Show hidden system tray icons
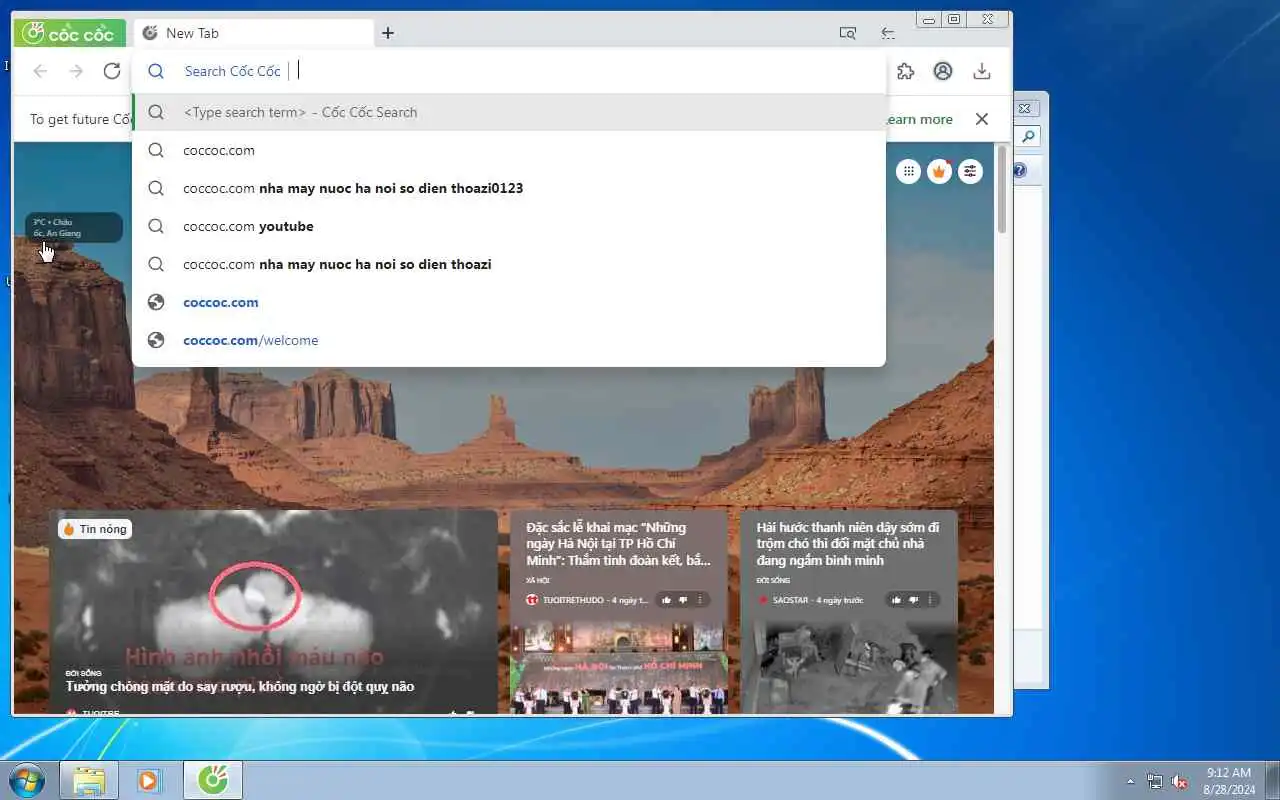Screen dimensions: 1280x800 pos(1130,781)
